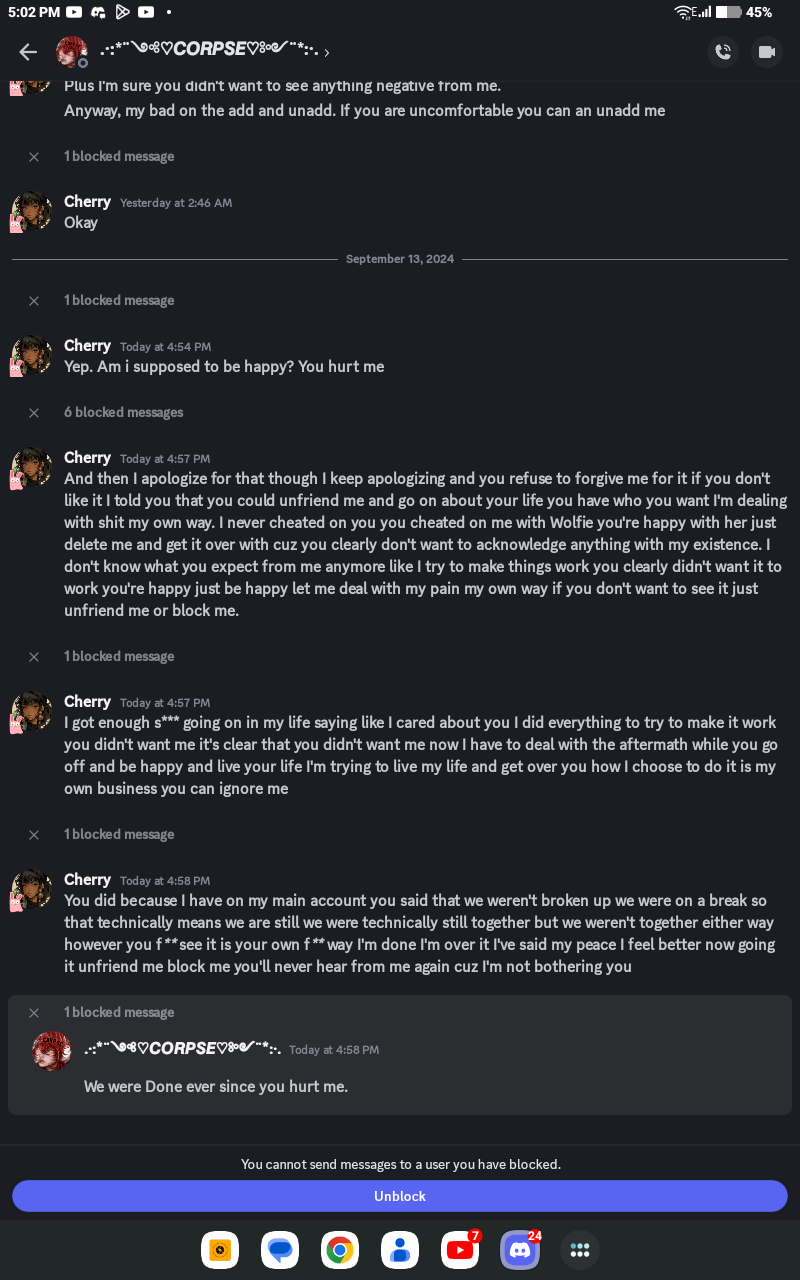Screen dimensions: 800x1280
Task: Open the Contacts app in dock
Action: pos(400,1250)
